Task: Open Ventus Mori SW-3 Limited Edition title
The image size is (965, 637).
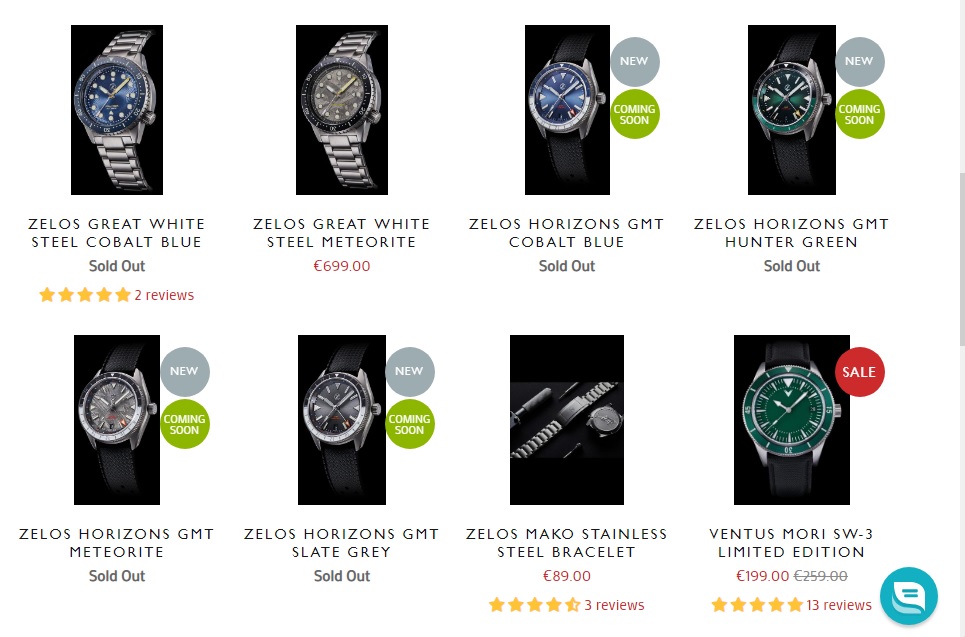Action: [x=791, y=543]
